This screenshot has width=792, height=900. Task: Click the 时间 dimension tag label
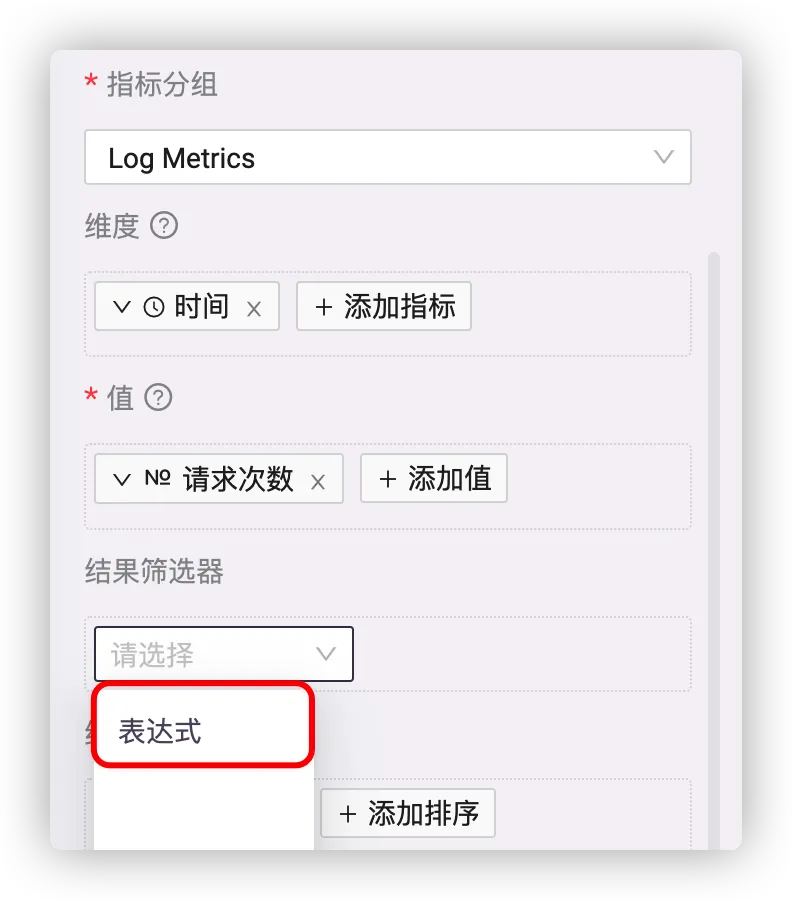[x=201, y=306]
